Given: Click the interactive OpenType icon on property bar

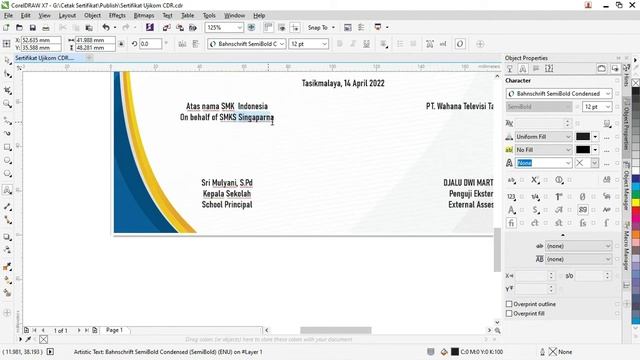Looking at the screenshot, I should pyautogui.click(x=460, y=44).
